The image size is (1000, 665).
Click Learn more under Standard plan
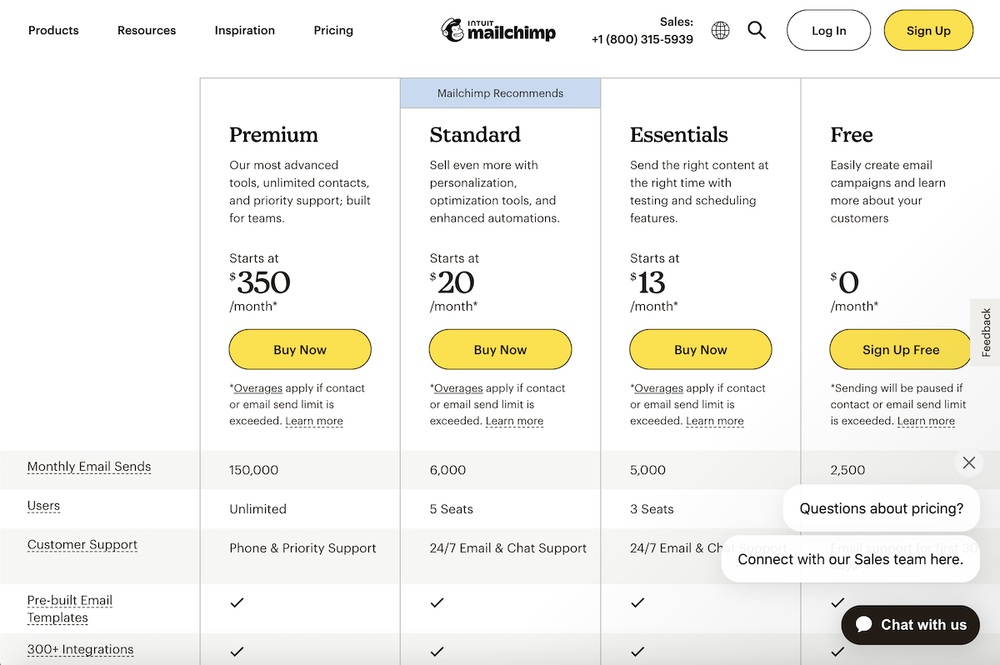pos(514,421)
